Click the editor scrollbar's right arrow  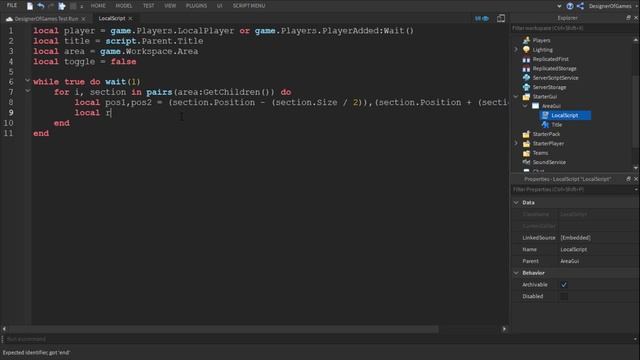pos(504,329)
